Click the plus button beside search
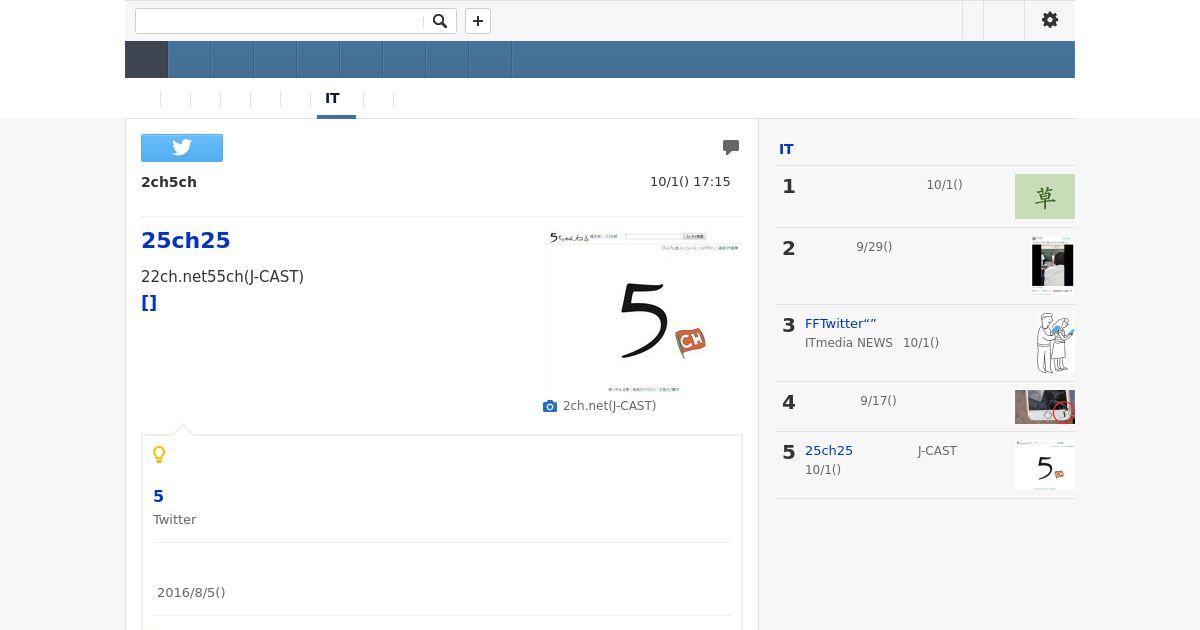The height and width of the screenshot is (630, 1200). click(x=478, y=21)
